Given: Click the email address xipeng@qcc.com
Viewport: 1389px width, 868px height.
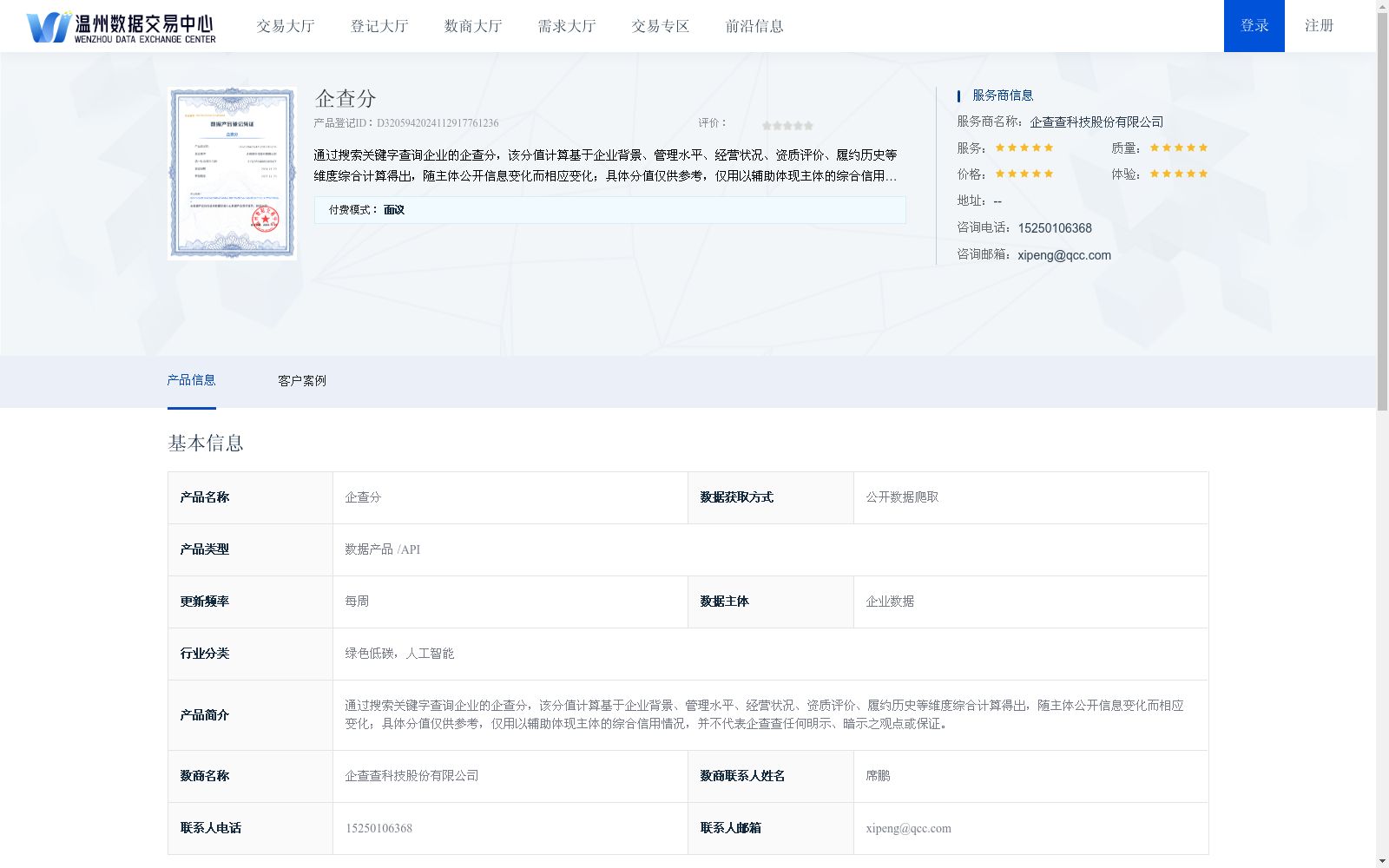Looking at the screenshot, I should click(x=1063, y=255).
